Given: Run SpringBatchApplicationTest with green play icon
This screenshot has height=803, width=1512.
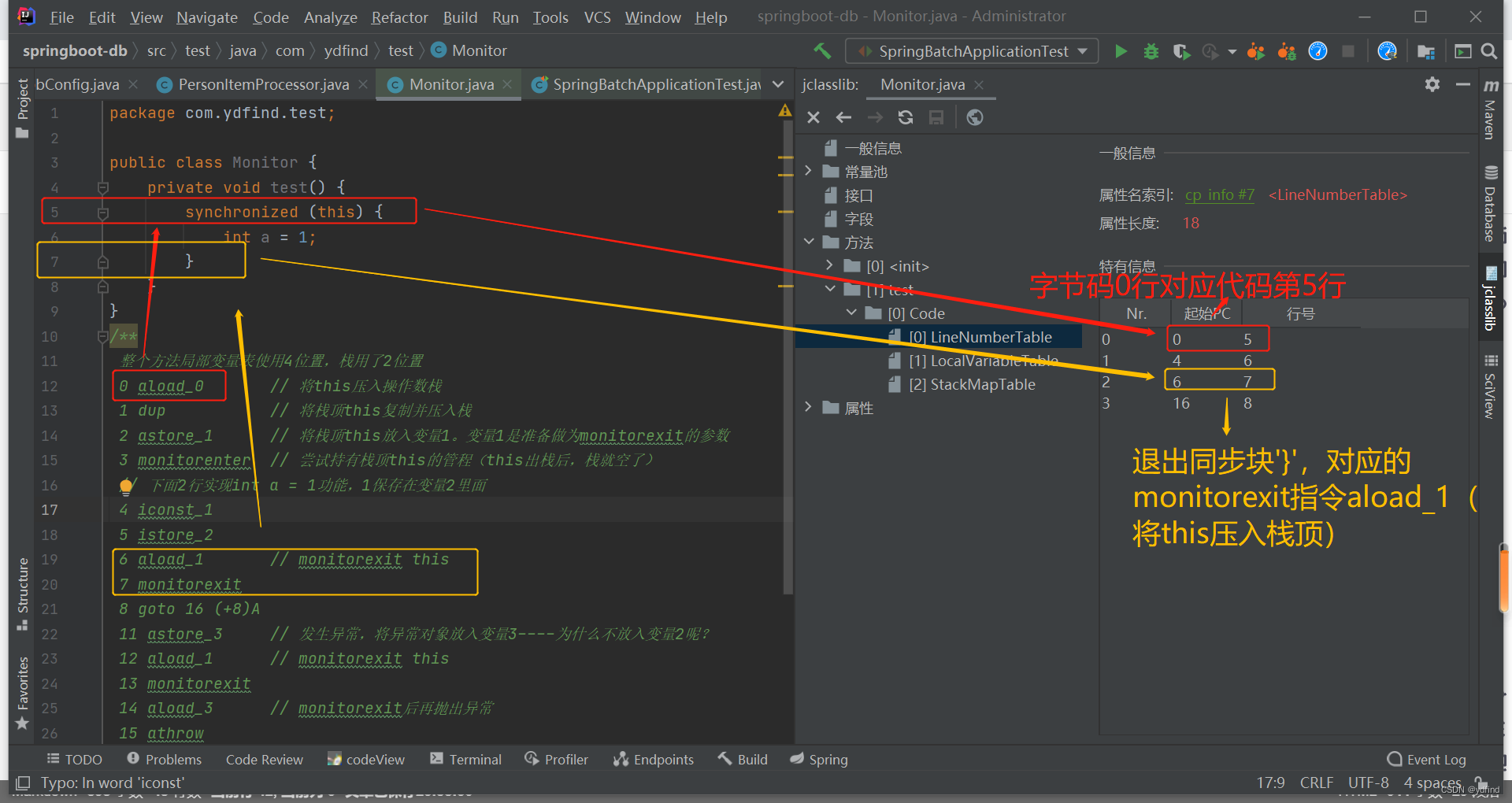Looking at the screenshot, I should pyautogui.click(x=1121, y=51).
